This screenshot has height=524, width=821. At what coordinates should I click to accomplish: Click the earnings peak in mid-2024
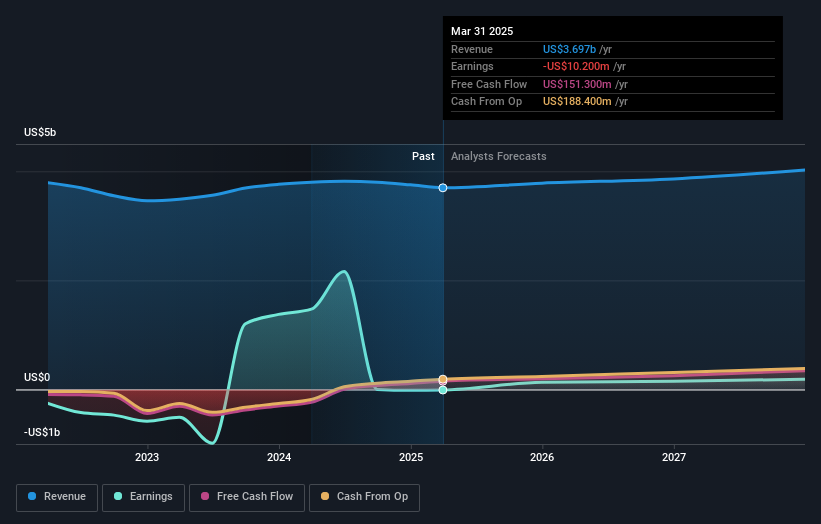343,271
